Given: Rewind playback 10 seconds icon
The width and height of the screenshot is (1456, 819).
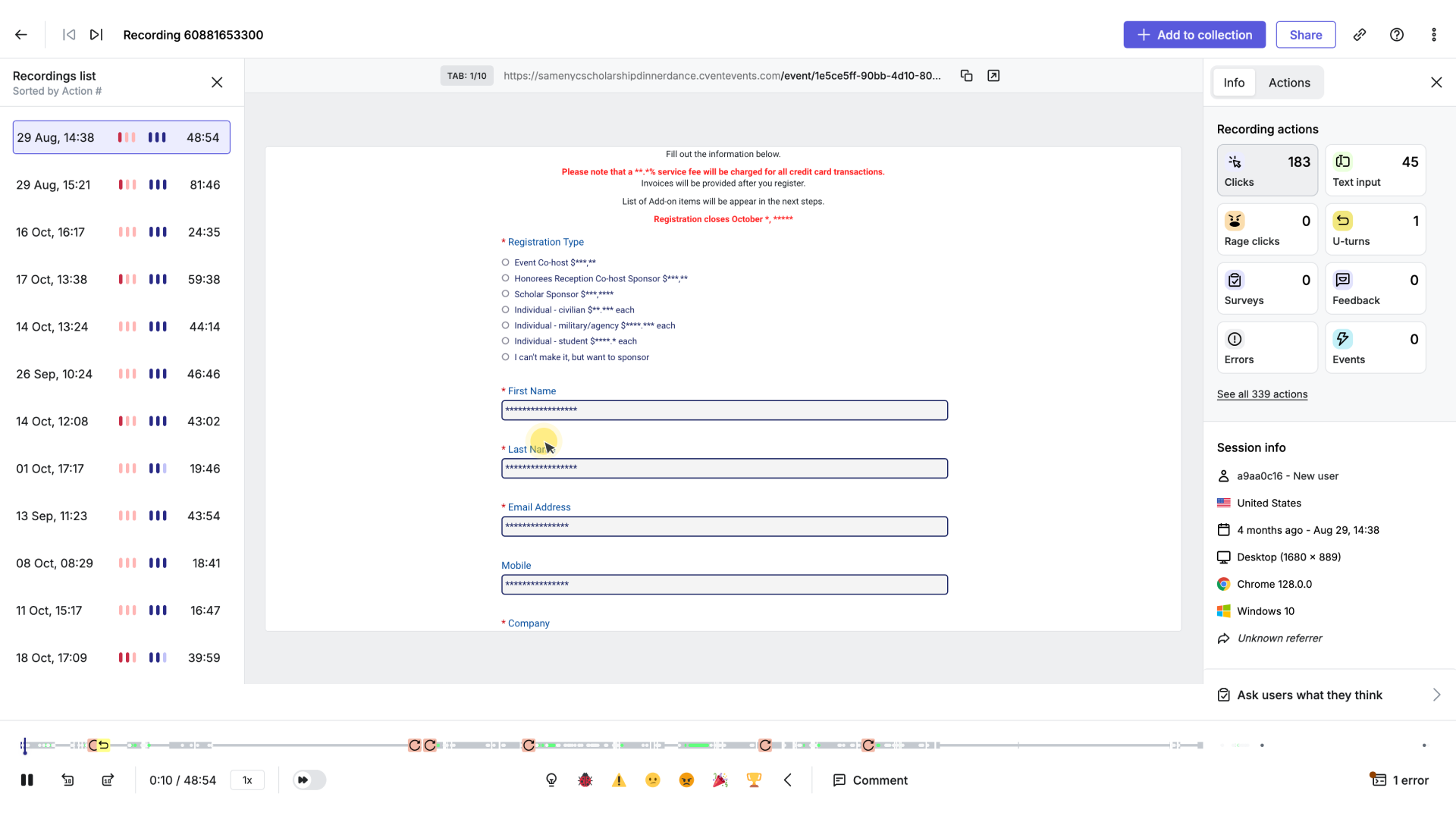Looking at the screenshot, I should [67, 780].
